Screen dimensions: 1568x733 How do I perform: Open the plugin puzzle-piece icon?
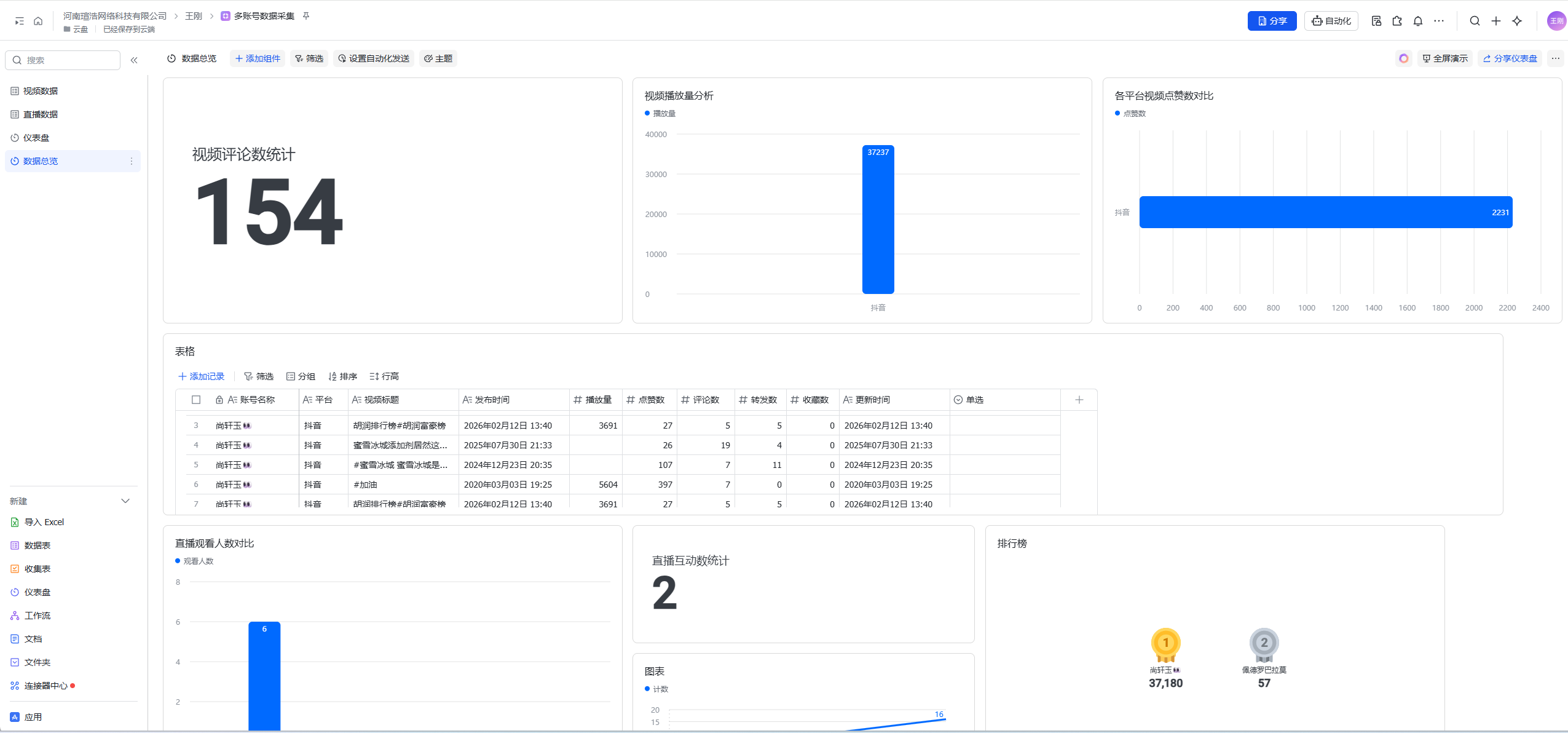1397,21
